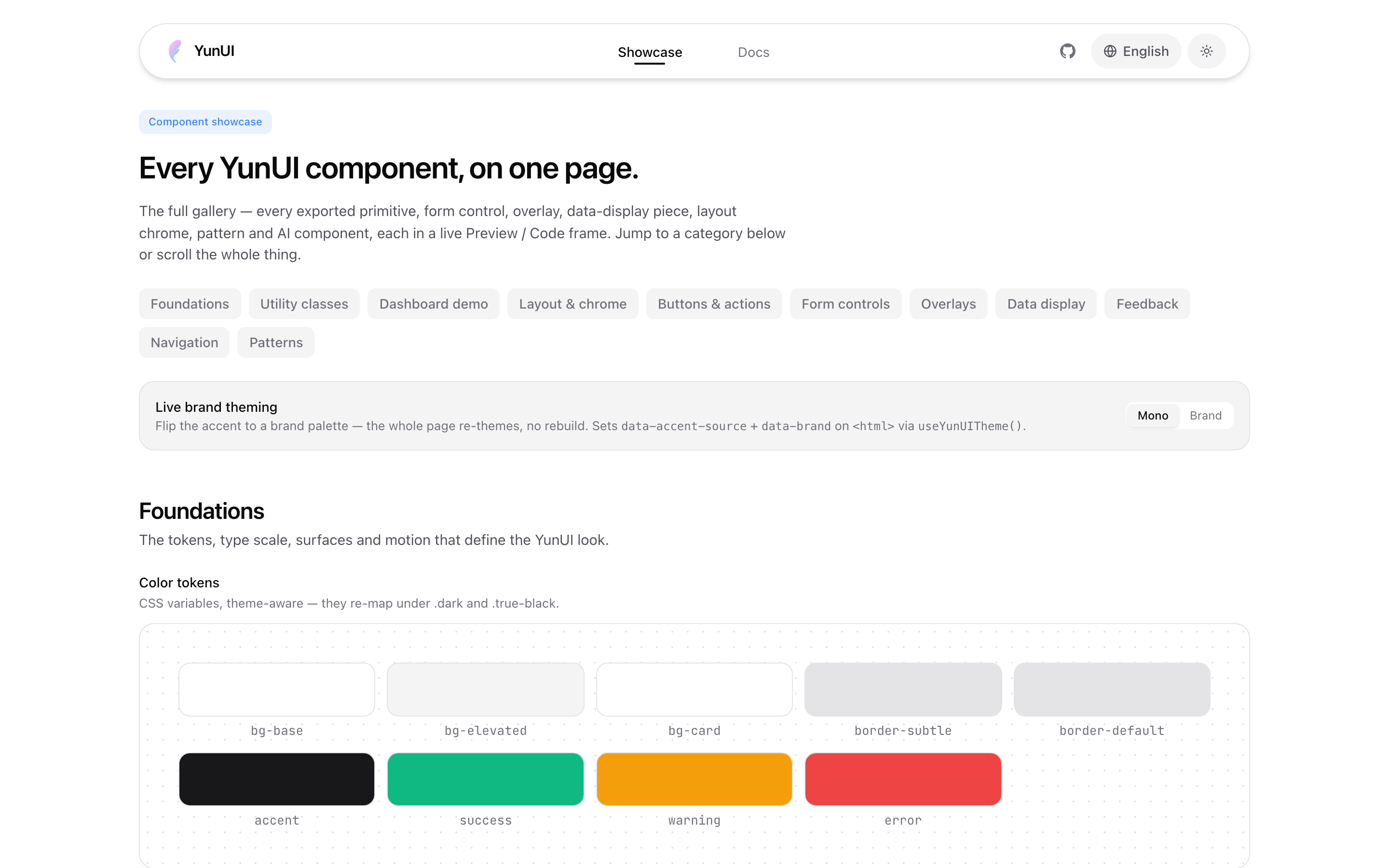The image size is (1389, 868).
Task: Jump to the Patterns category
Action: (276, 342)
